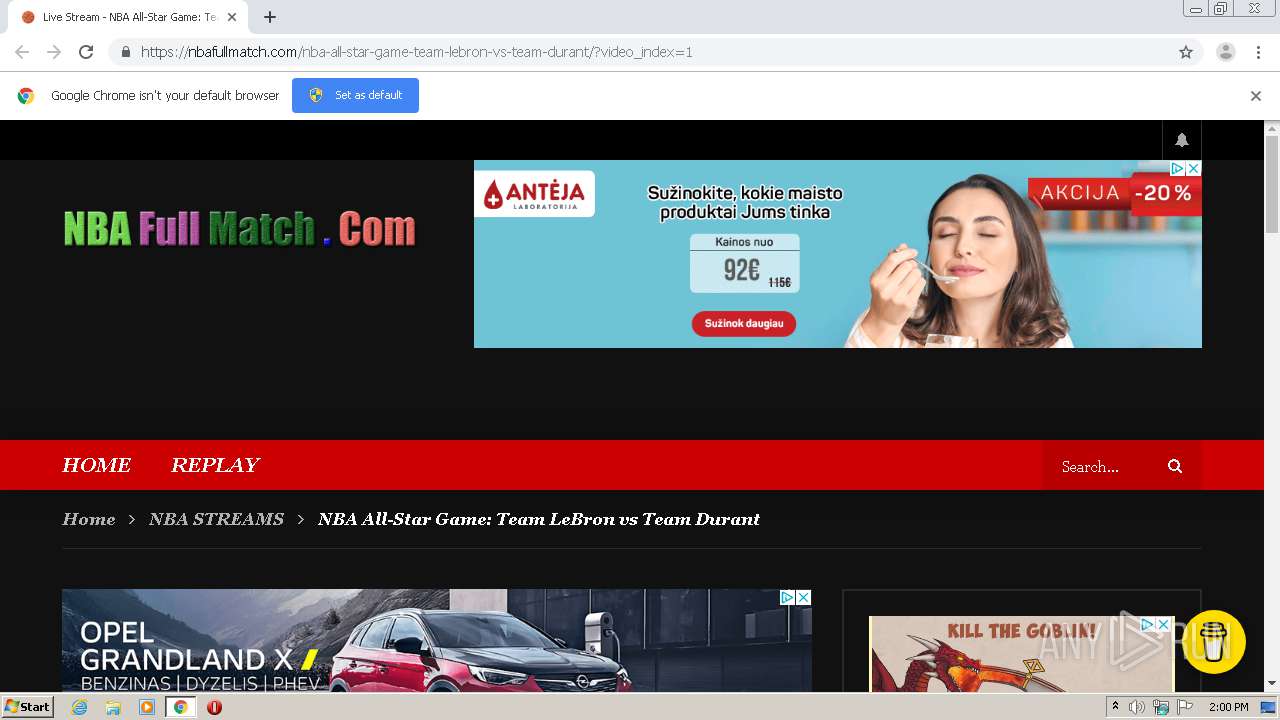Close the Opel Grandland ad
Screen dimensions: 1280x720
pos(803,597)
